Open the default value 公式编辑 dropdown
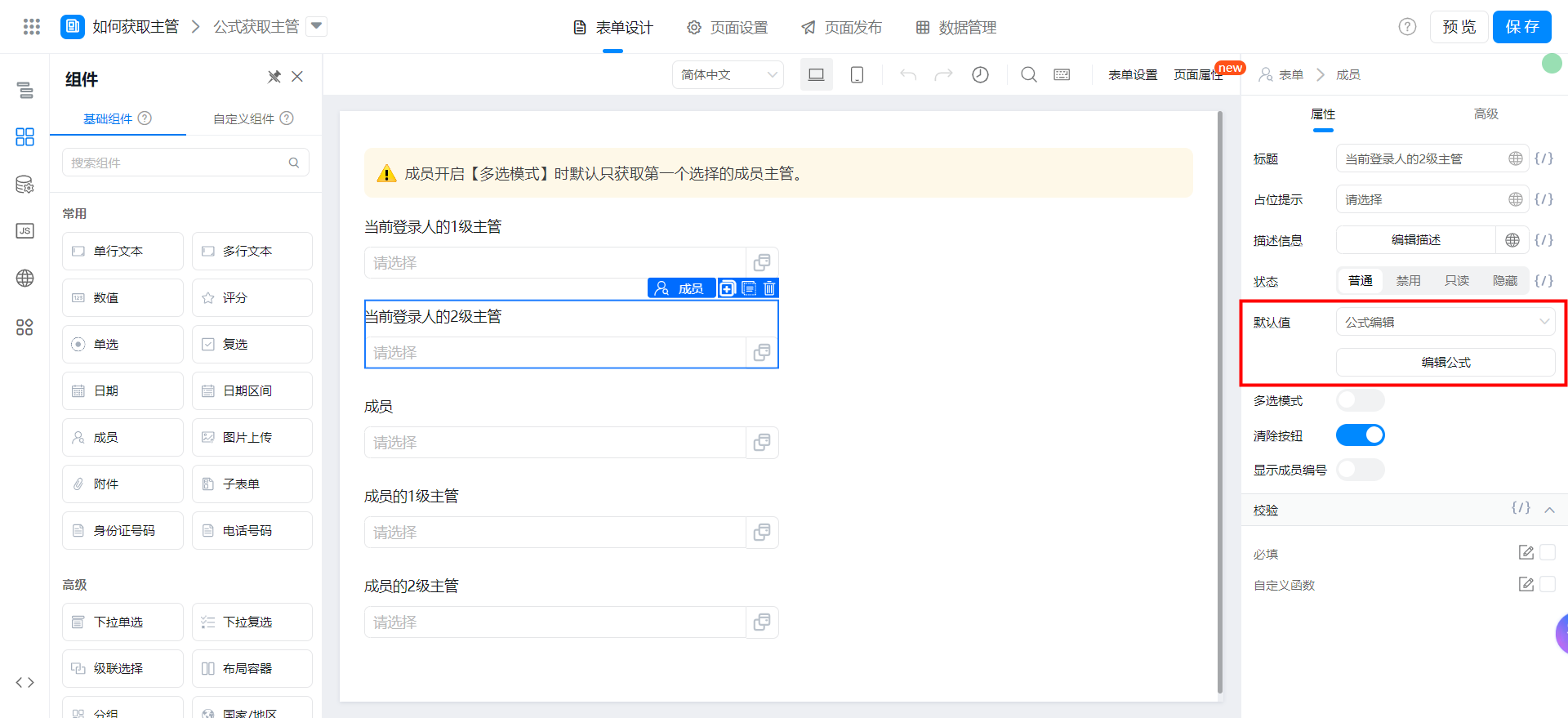The height and width of the screenshot is (718, 1568). 1445,322
